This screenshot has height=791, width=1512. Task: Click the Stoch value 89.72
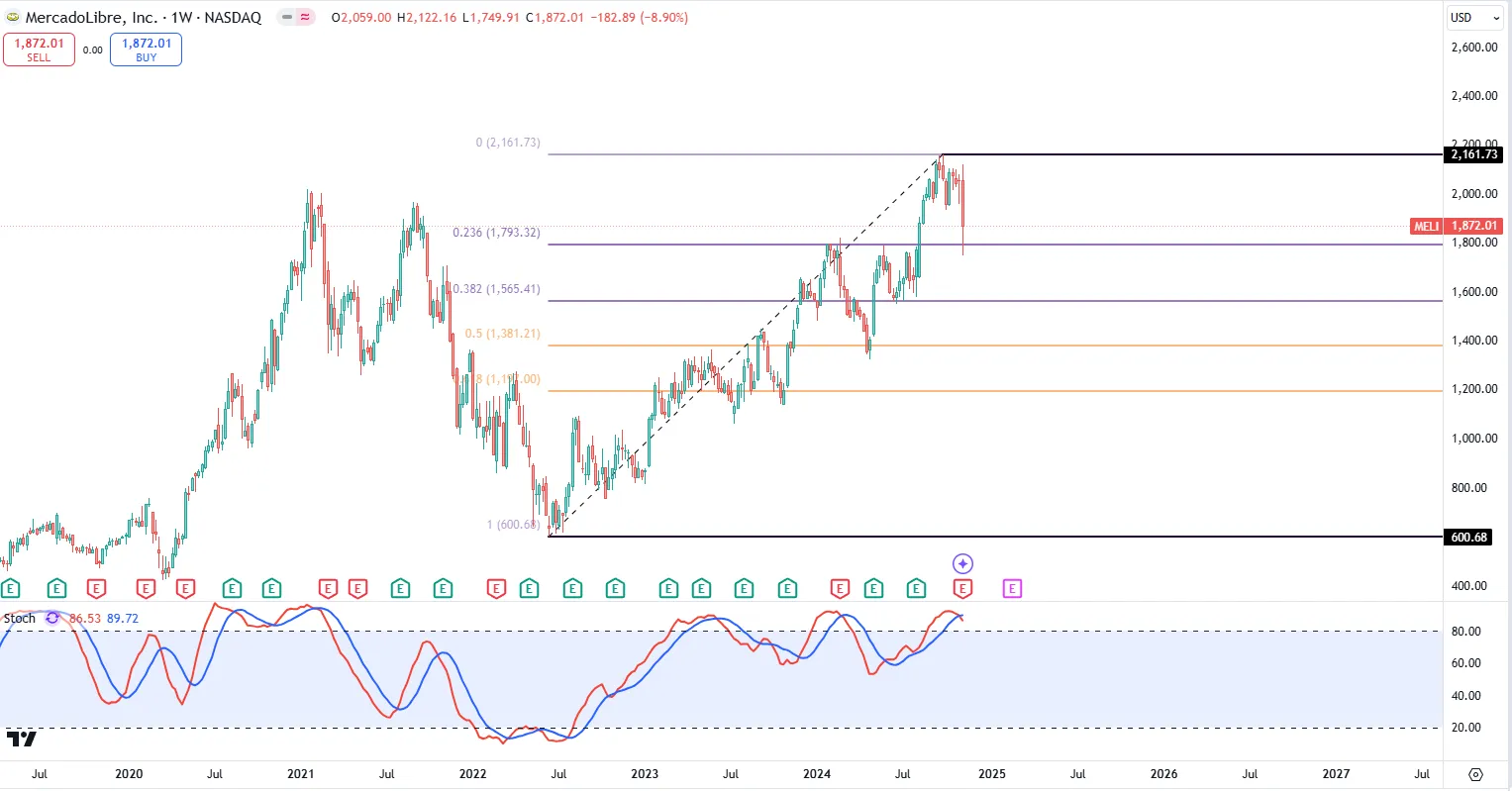(x=123, y=618)
